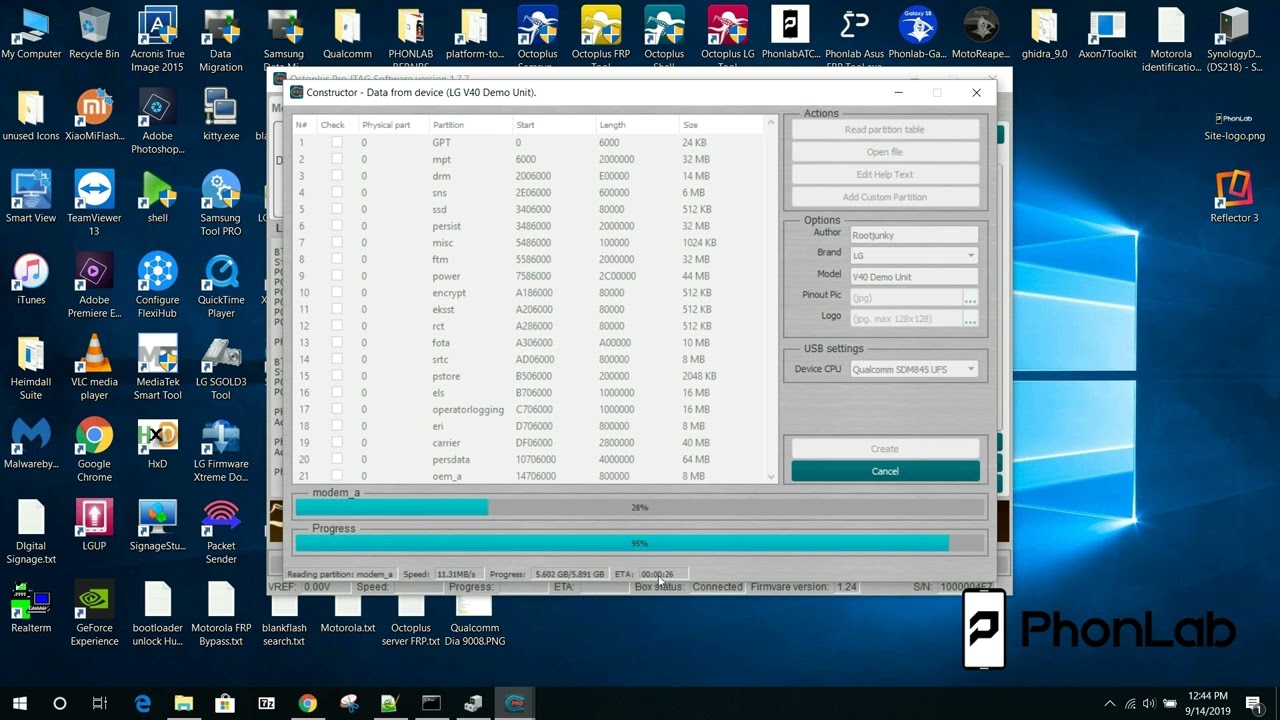Image resolution: width=1280 pixels, height=720 pixels.
Task: Open Samsung Tool PRO shortcut
Action: point(220,204)
